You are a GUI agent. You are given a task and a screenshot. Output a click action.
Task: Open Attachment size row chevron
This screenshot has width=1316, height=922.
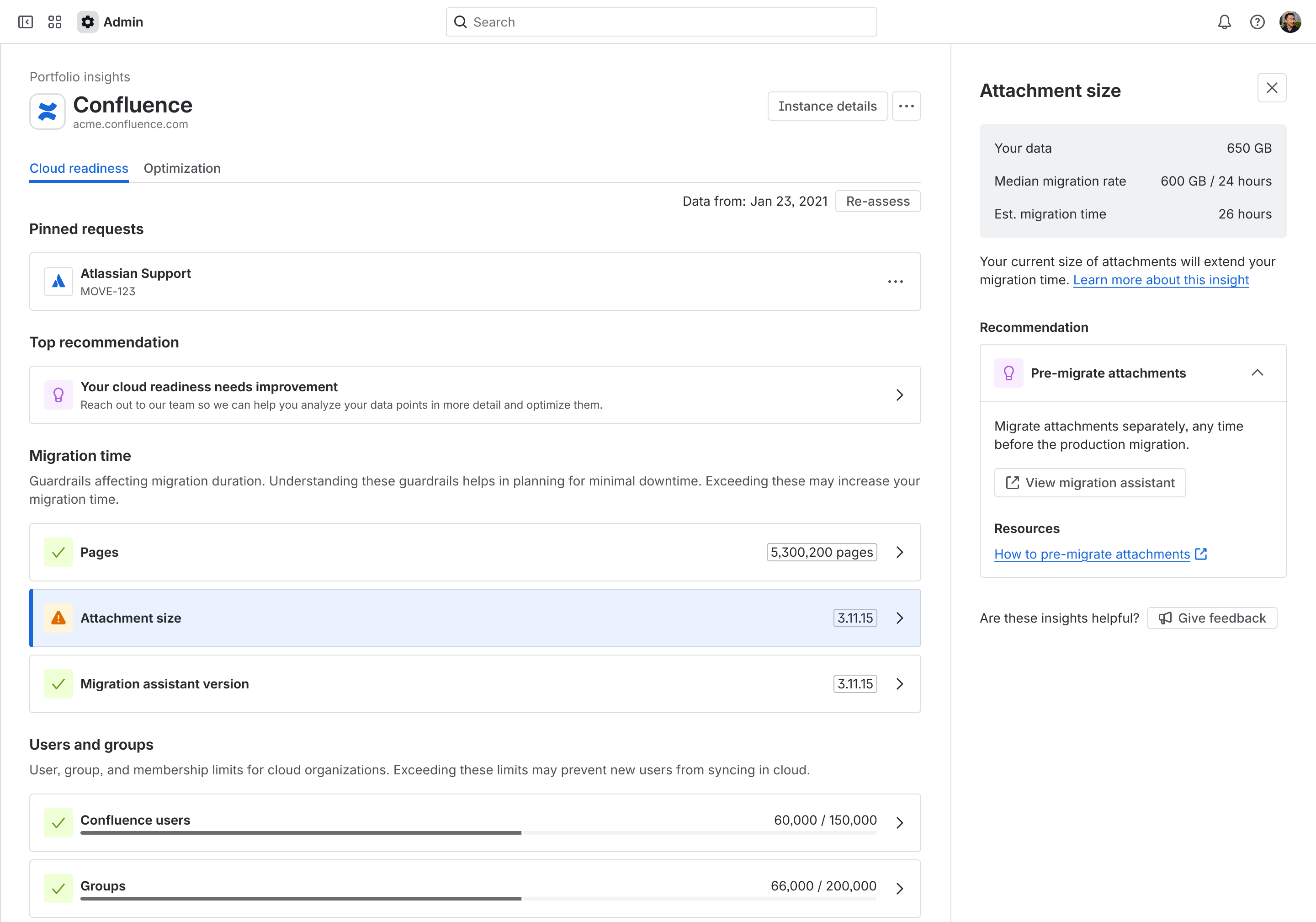900,618
